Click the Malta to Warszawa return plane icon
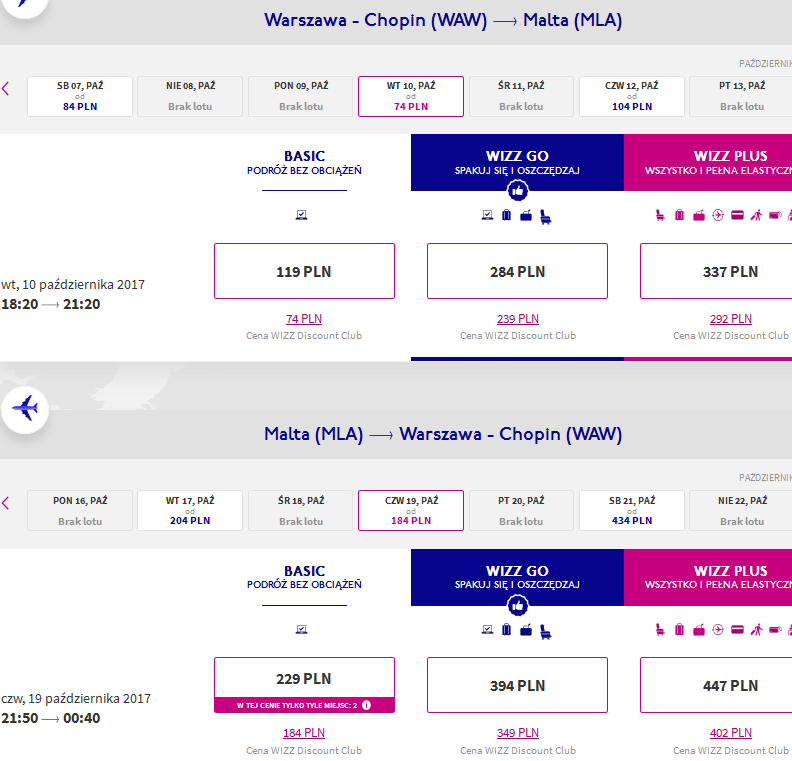 click(25, 409)
